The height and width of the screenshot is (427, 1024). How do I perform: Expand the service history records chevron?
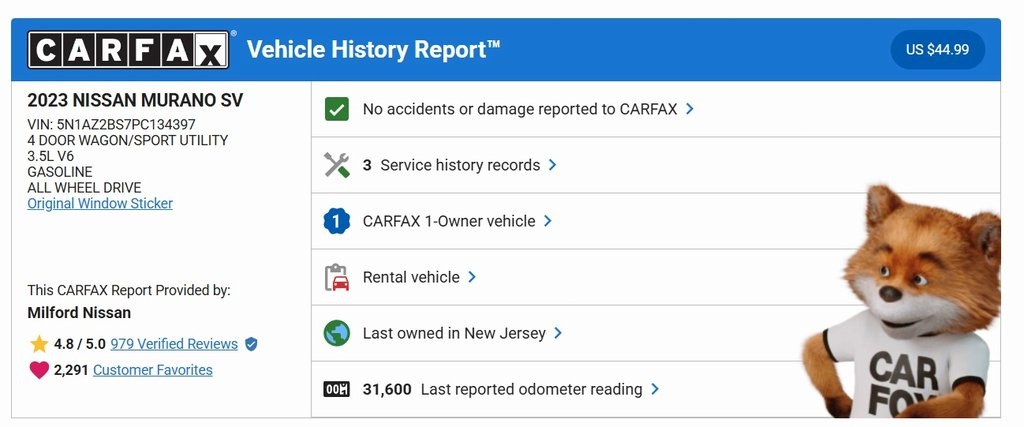pos(553,165)
